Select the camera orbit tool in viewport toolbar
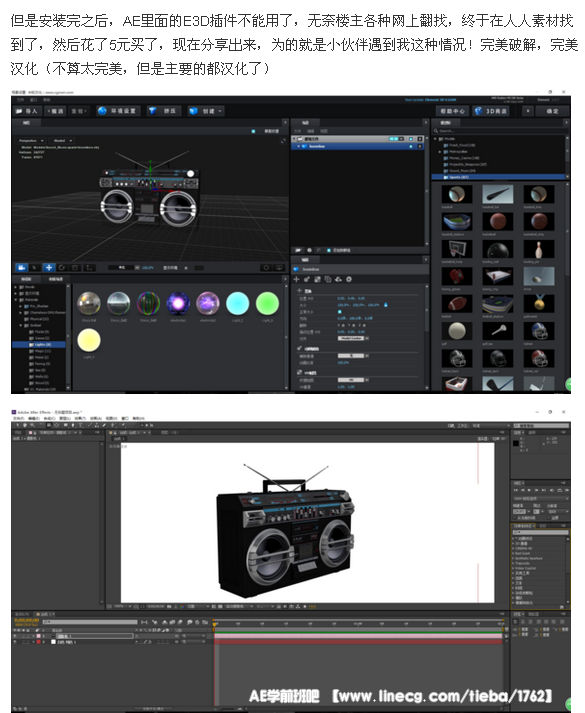 (x=21, y=268)
